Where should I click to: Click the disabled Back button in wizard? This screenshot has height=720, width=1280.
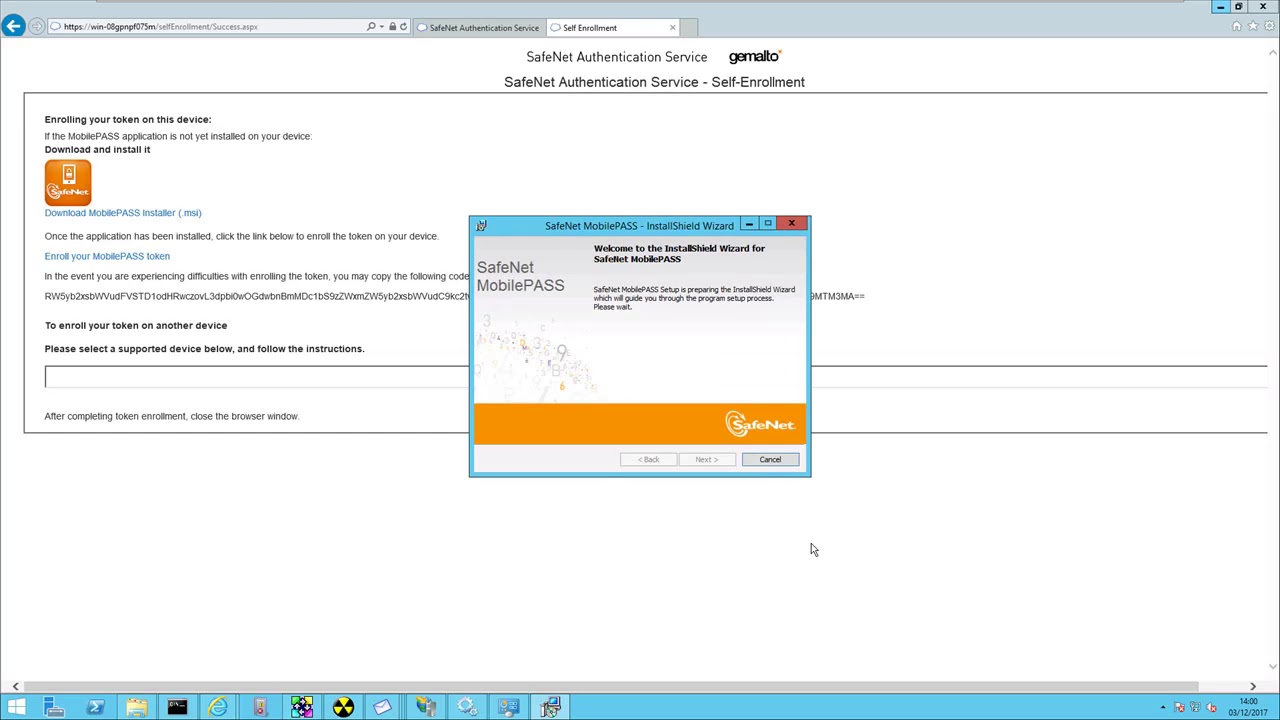coord(649,459)
